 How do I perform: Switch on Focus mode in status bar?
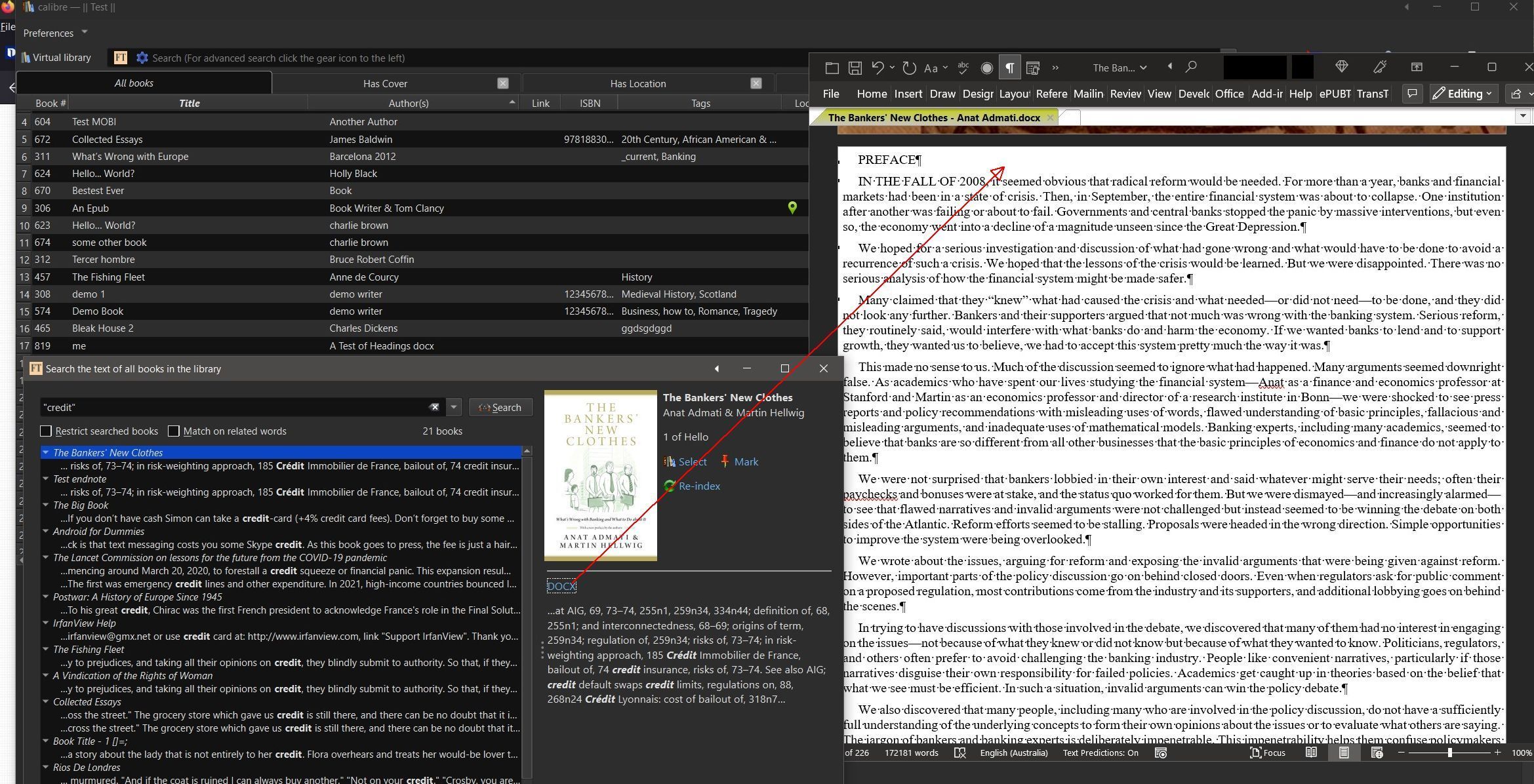[x=1267, y=753]
